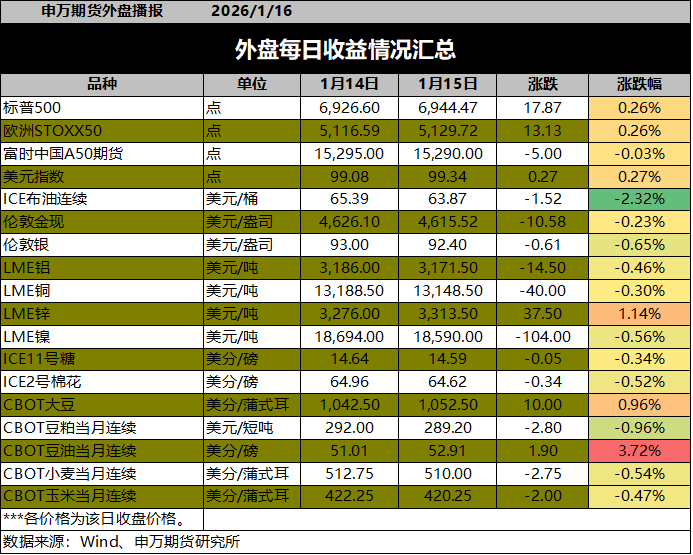Click the data source line 数据来源

(x=122, y=542)
